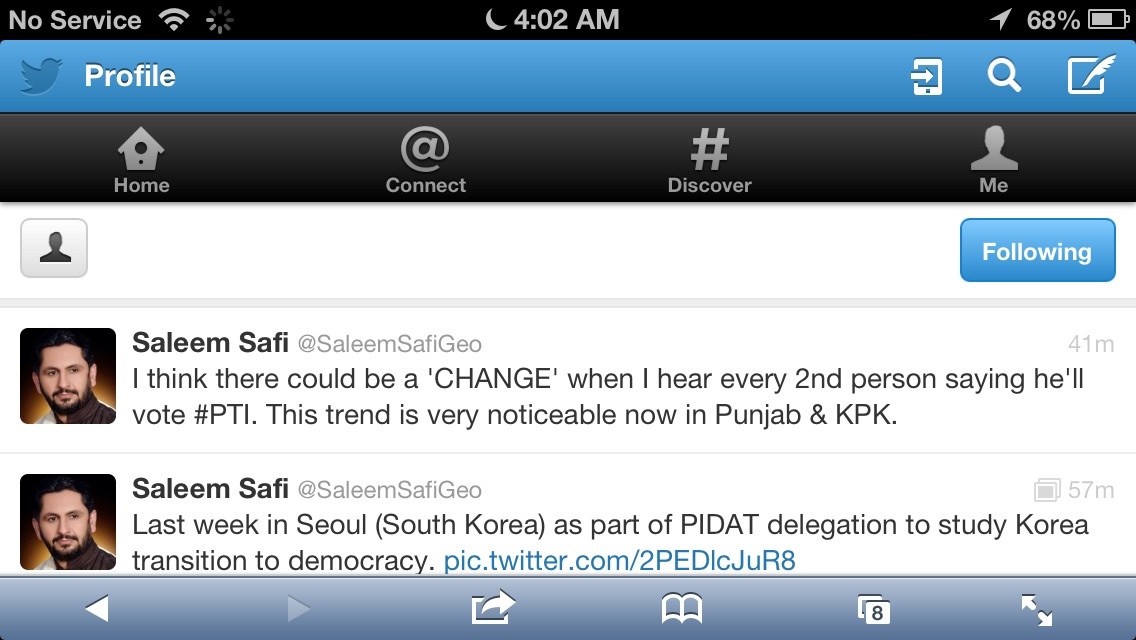Open Saleem Safi avatar on first tweet
The height and width of the screenshot is (640, 1136).
point(68,376)
